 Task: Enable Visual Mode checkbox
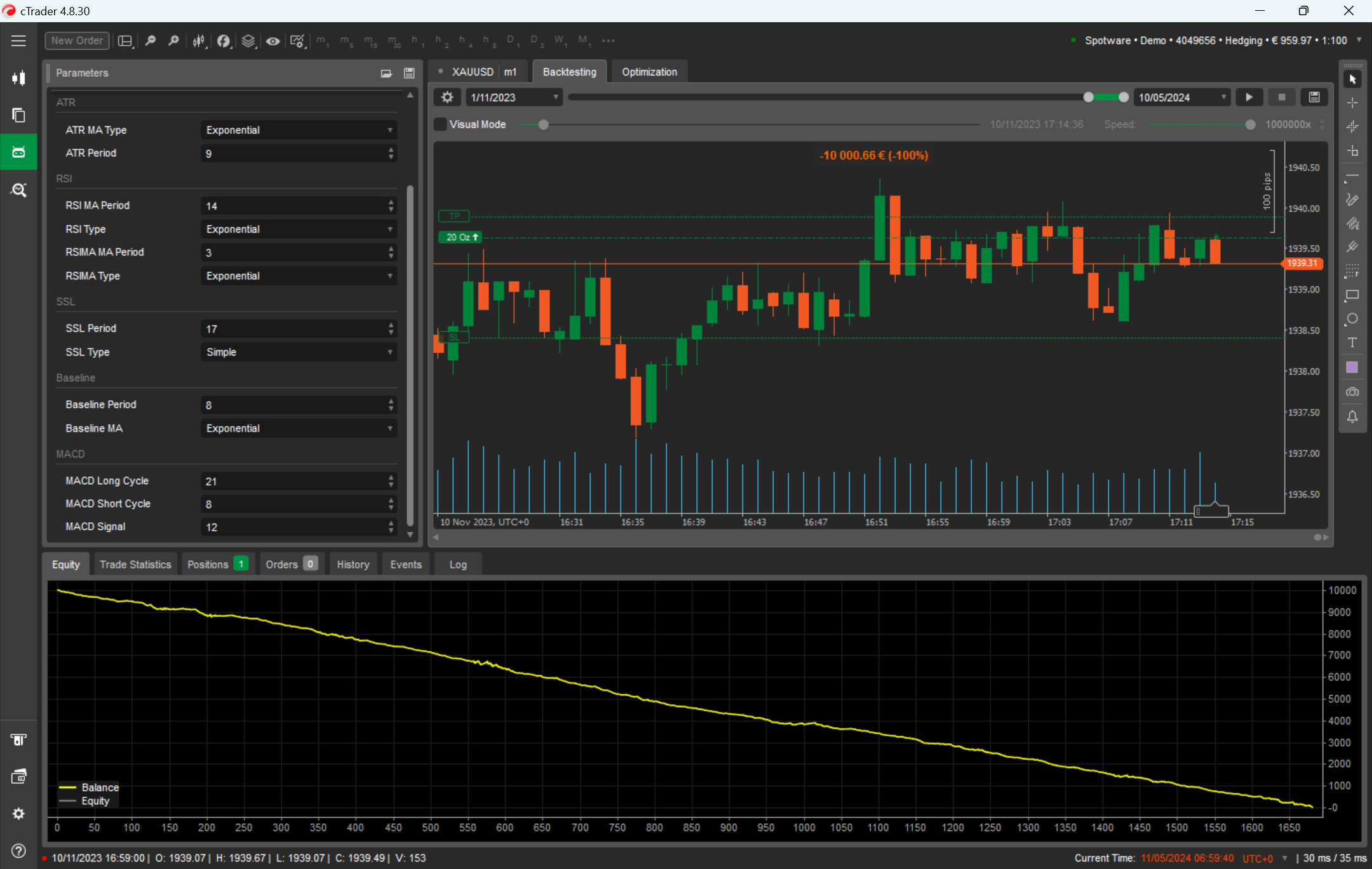(439, 124)
